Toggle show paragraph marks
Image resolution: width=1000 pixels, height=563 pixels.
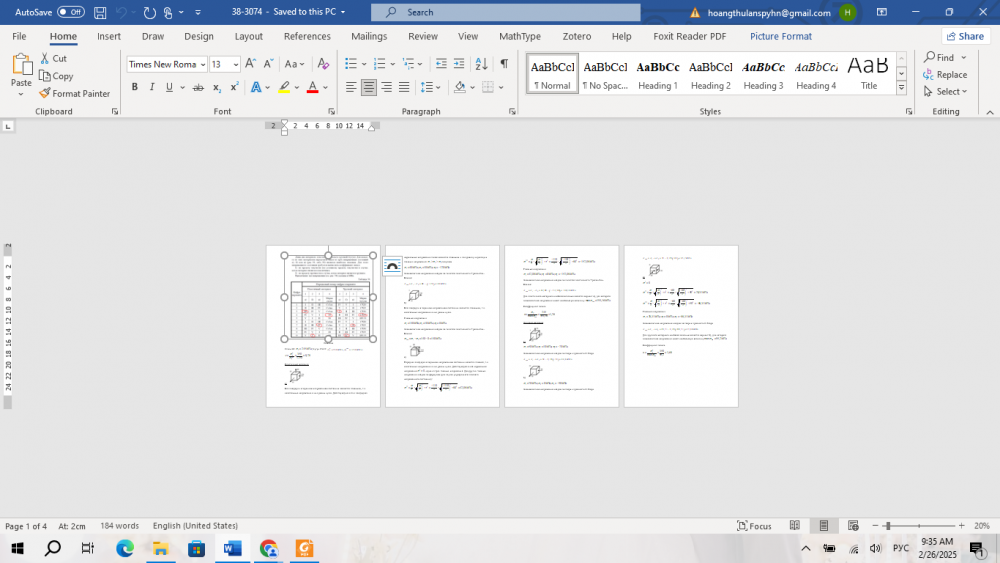[504, 64]
